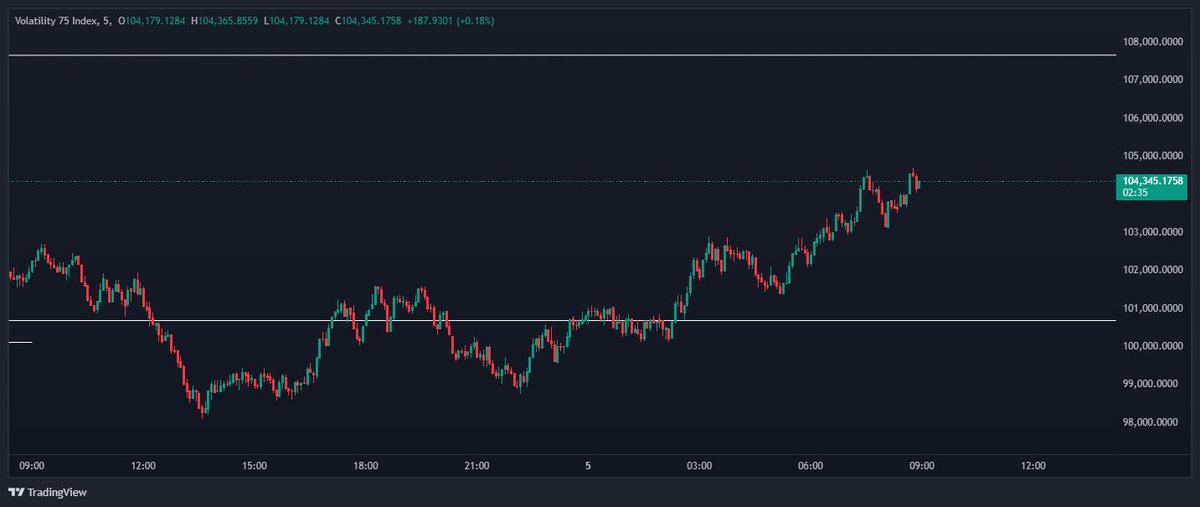Viewport: 1200px width, 507px height.
Task: Click the close value C104,345.1758
Action: [369, 20]
